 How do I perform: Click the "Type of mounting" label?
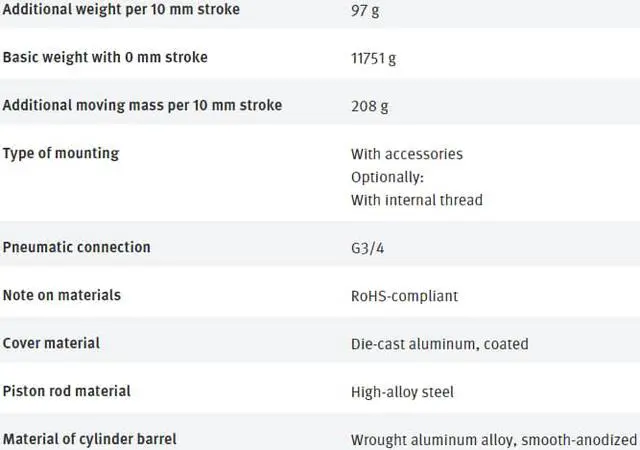coord(61,153)
